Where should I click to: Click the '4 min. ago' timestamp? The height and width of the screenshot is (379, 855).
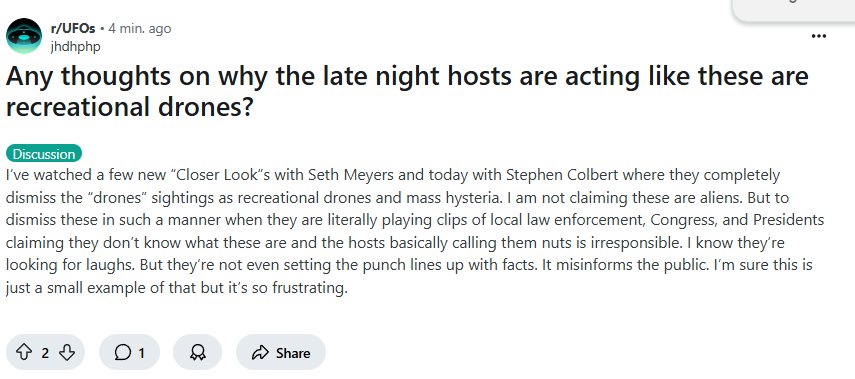[140, 28]
